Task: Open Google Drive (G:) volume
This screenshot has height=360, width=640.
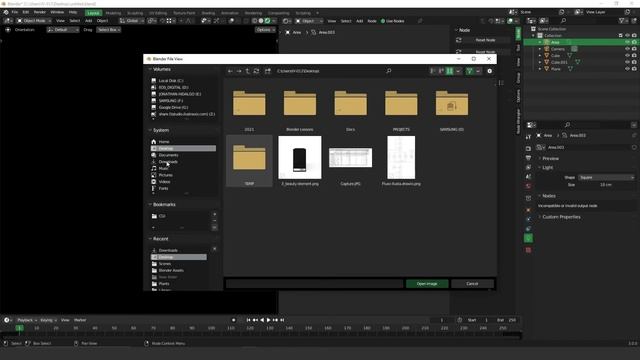Action: click(183, 107)
